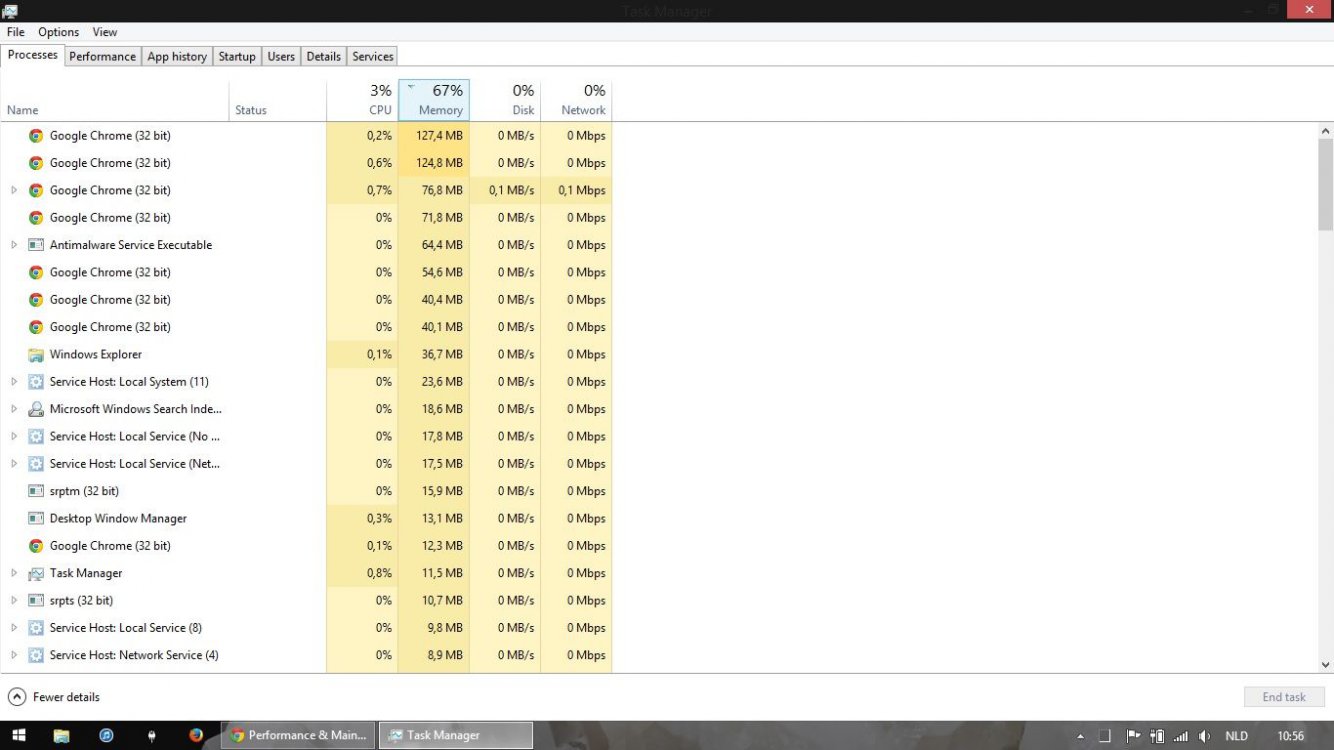
Task: Click the Windows Explorer process icon
Action: point(36,354)
